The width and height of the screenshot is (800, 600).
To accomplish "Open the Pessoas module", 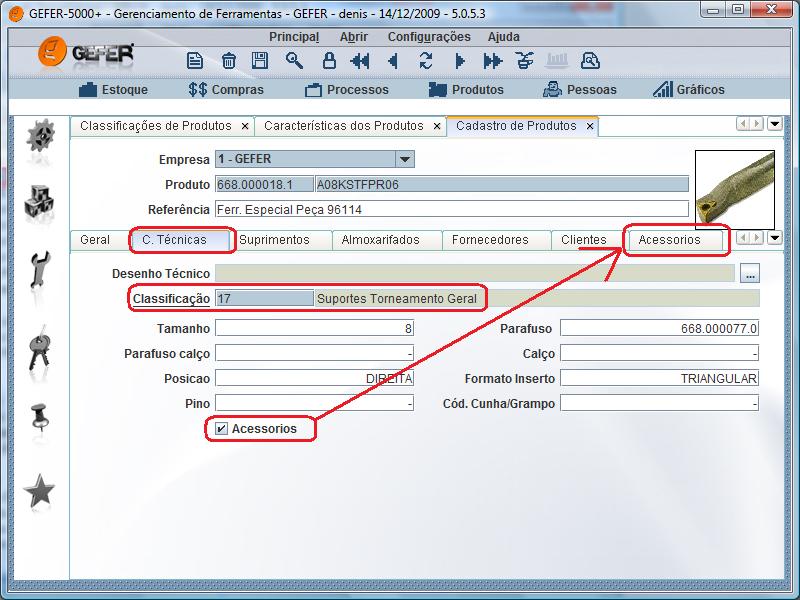I will [x=580, y=90].
